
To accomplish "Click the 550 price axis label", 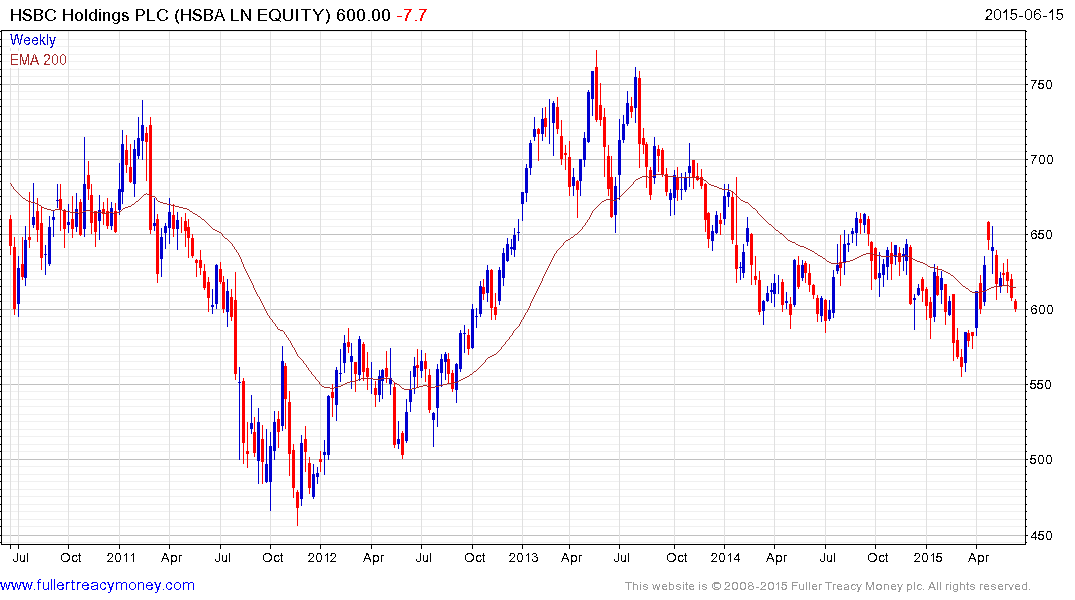I will pos(1041,385).
